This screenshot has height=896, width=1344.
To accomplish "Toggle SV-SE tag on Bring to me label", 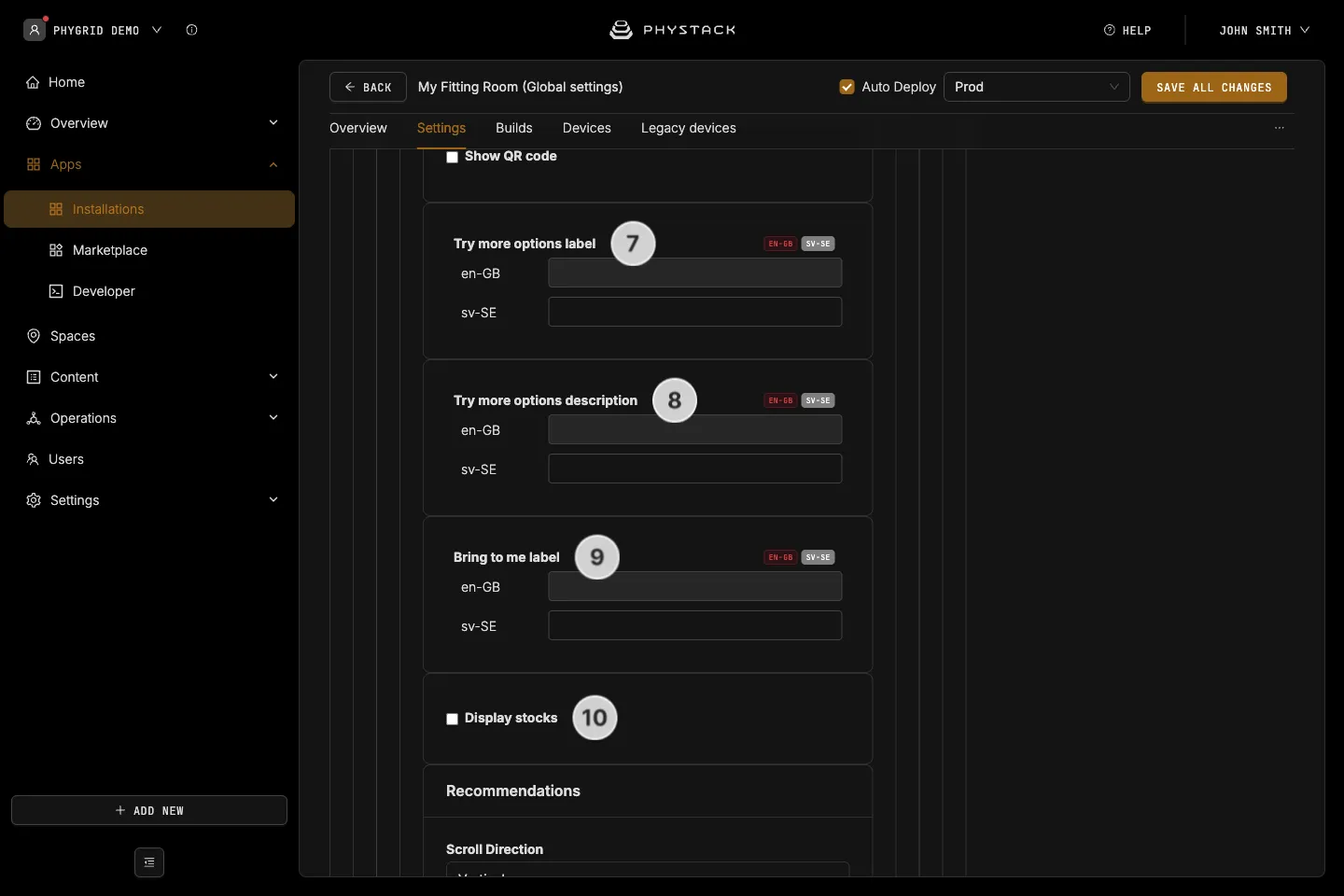I will (x=818, y=557).
